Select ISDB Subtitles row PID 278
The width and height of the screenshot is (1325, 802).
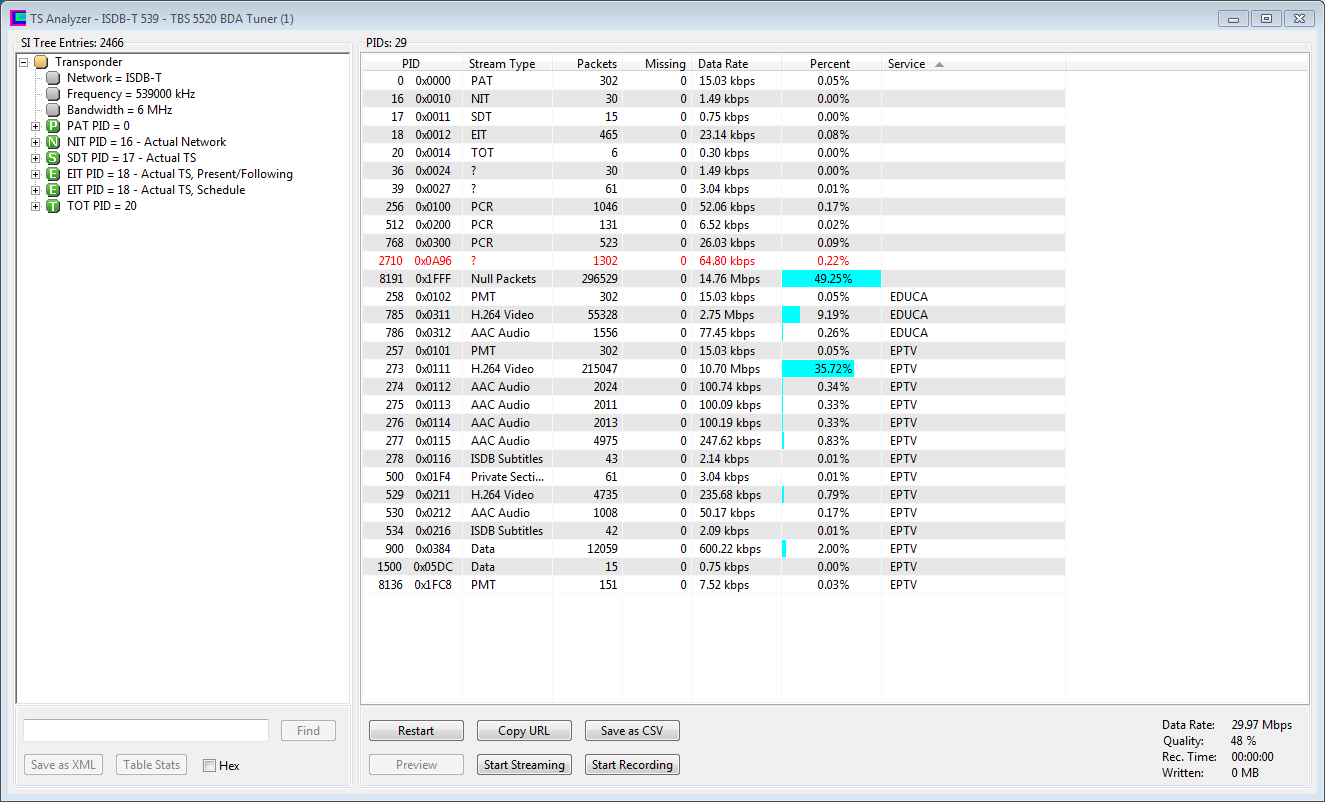(713, 459)
